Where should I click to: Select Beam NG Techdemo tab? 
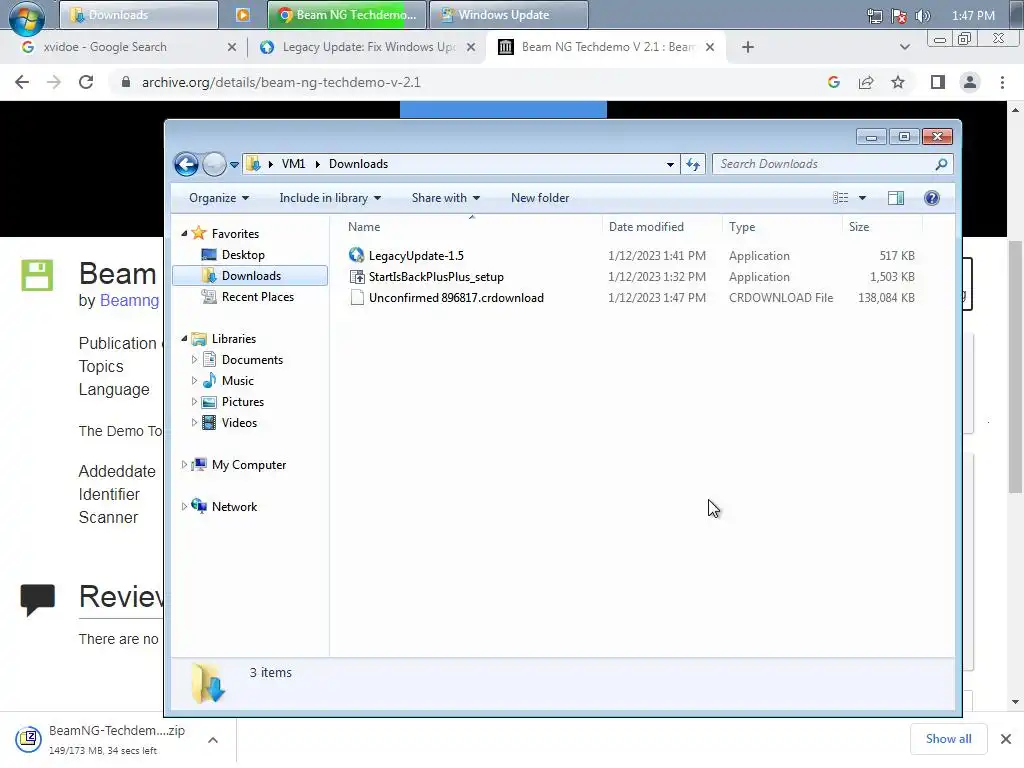605,47
